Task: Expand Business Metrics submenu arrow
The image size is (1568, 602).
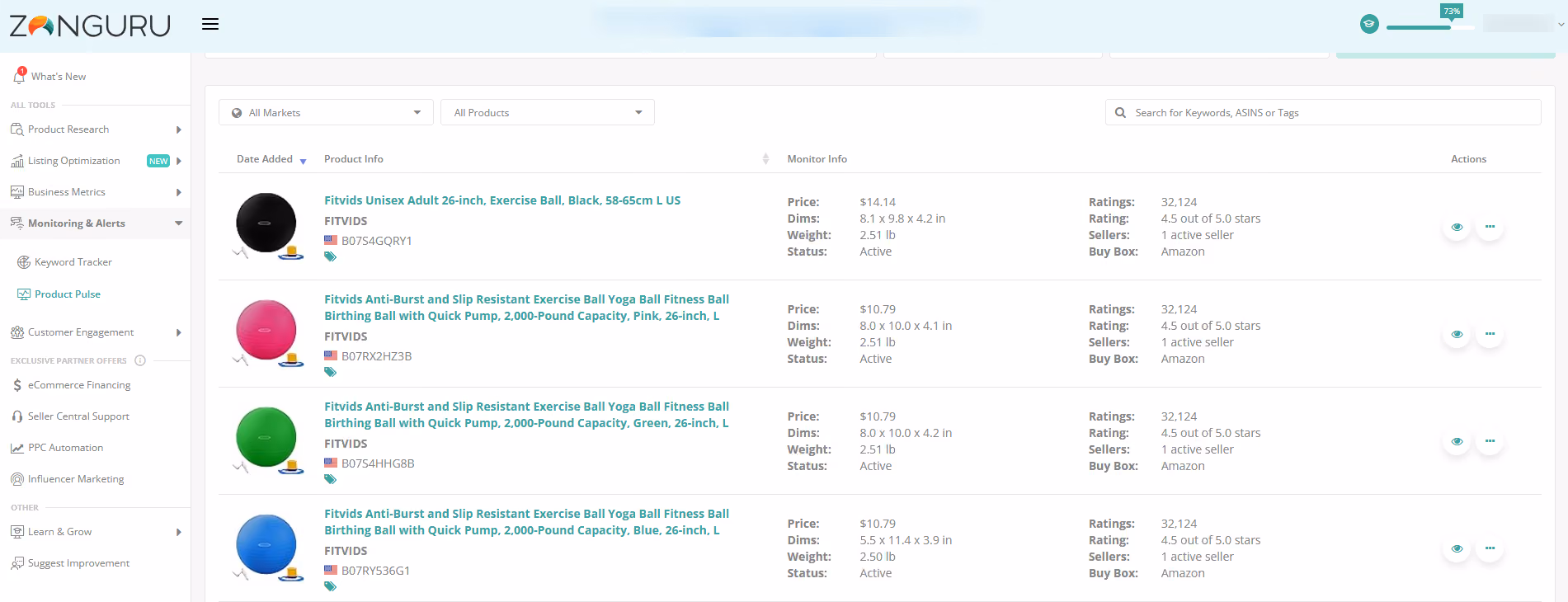Action: tap(179, 192)
